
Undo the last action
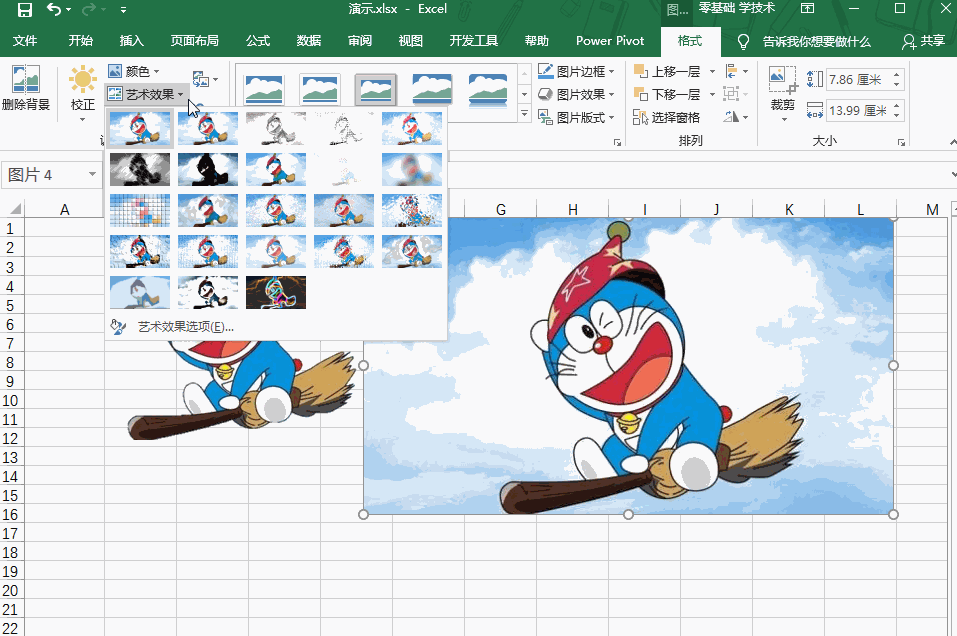click(x=54, y=10)
